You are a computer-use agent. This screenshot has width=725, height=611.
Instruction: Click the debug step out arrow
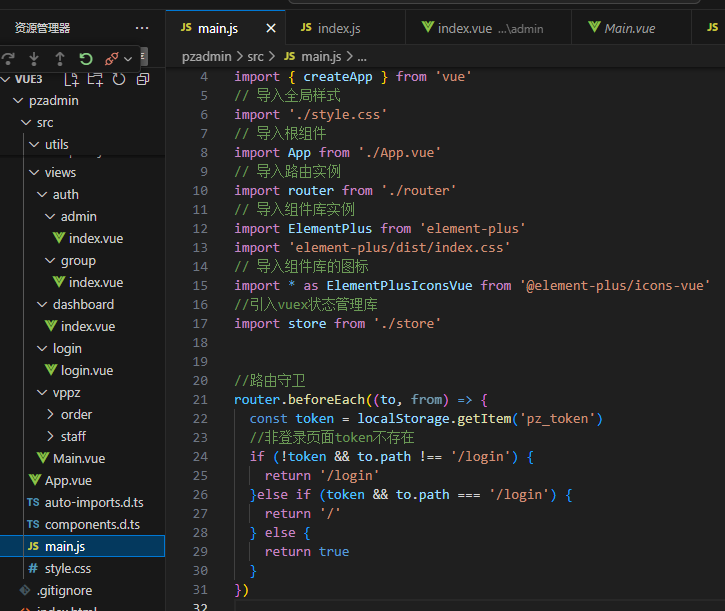(x=60, y=58)
